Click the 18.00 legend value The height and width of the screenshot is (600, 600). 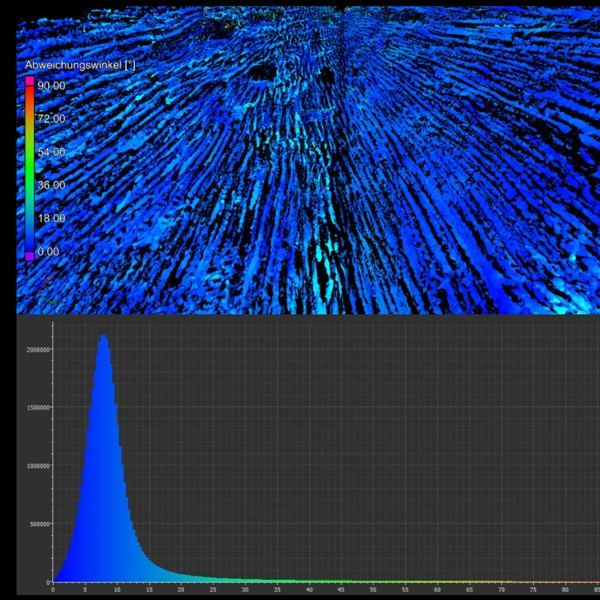point(51,218)
